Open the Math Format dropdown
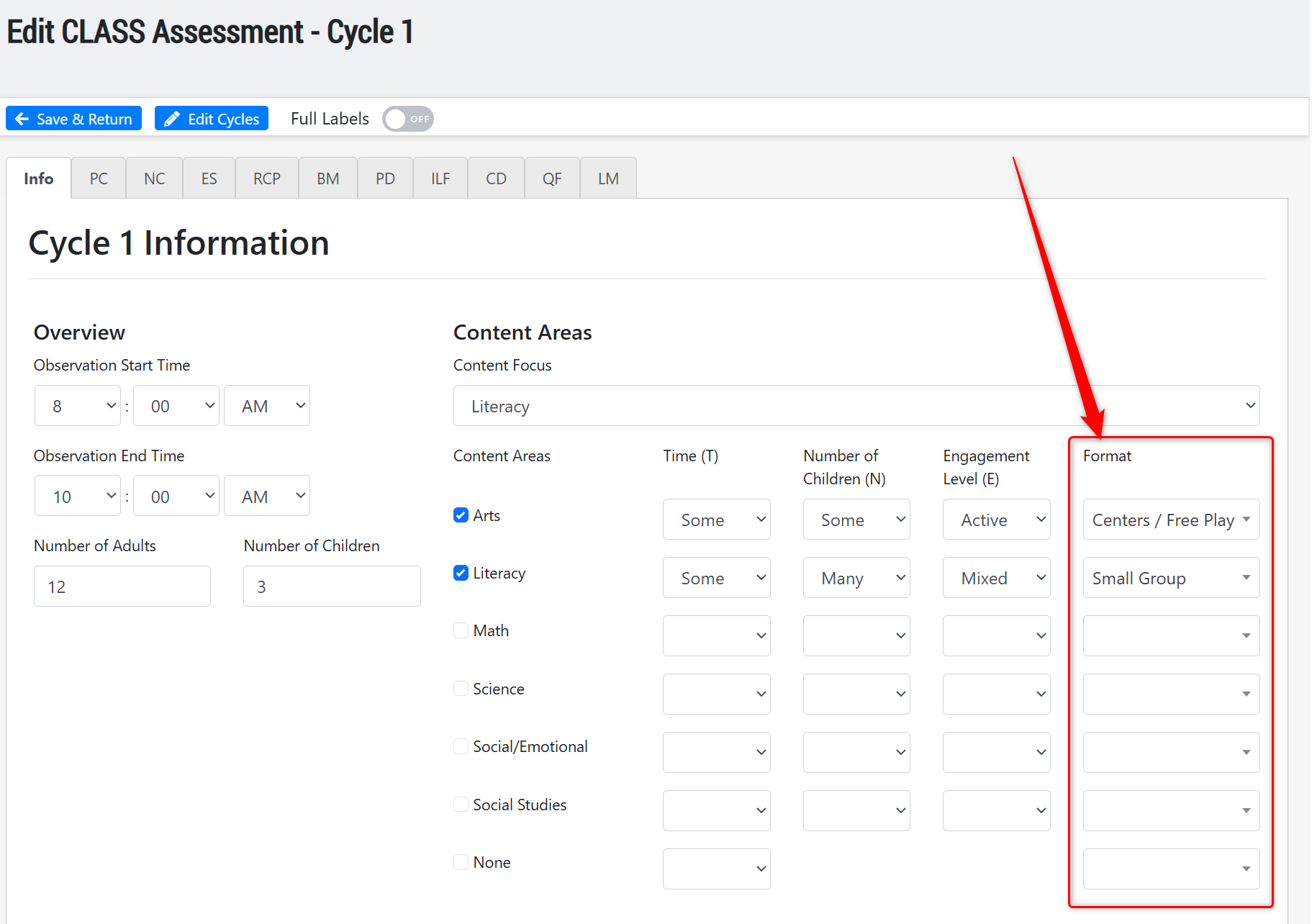This screenshot has height=924, width=1312. point(1172,635)
